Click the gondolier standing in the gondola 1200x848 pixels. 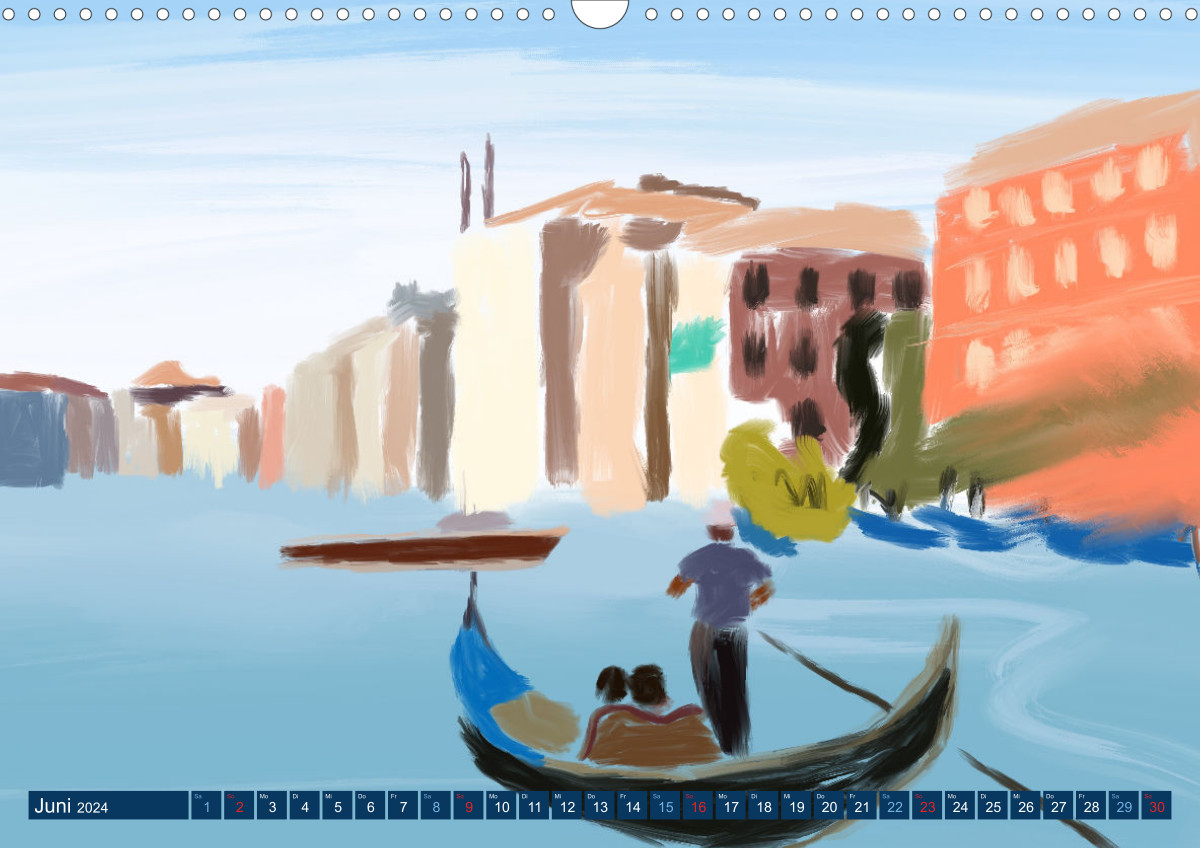coord(722,620)
